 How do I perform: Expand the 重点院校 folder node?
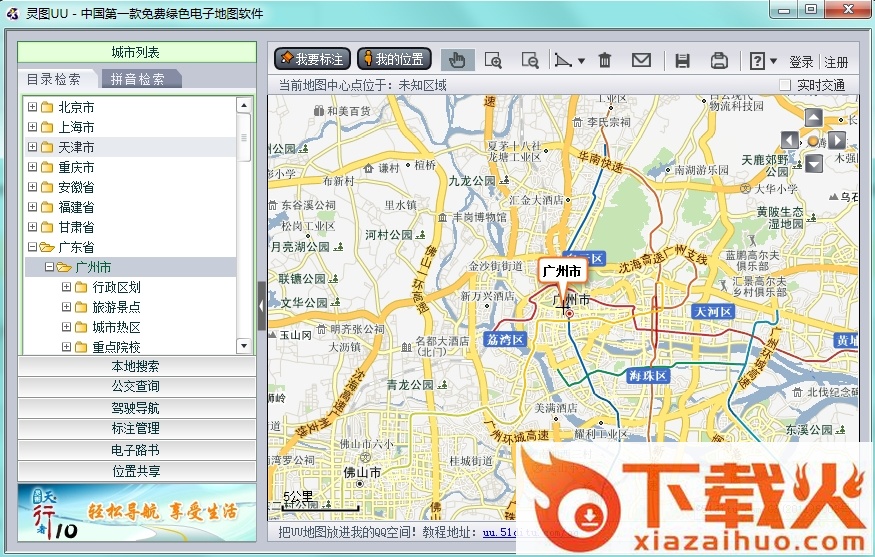coord(66,347)
